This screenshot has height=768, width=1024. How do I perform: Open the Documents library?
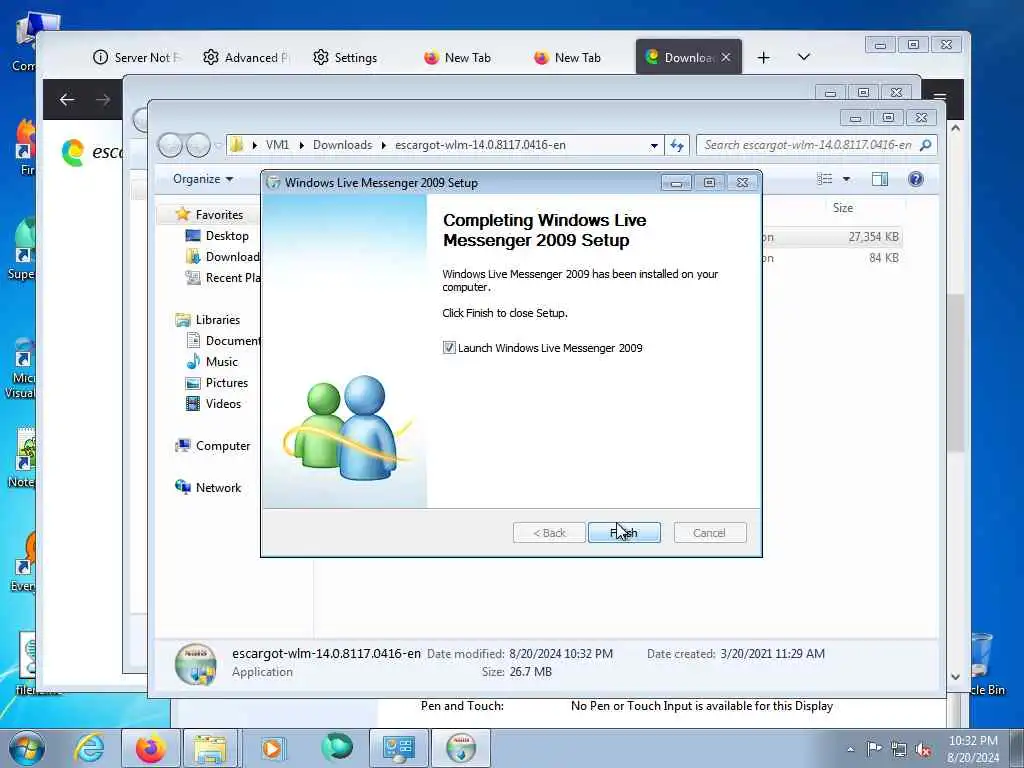pos(223,341)
